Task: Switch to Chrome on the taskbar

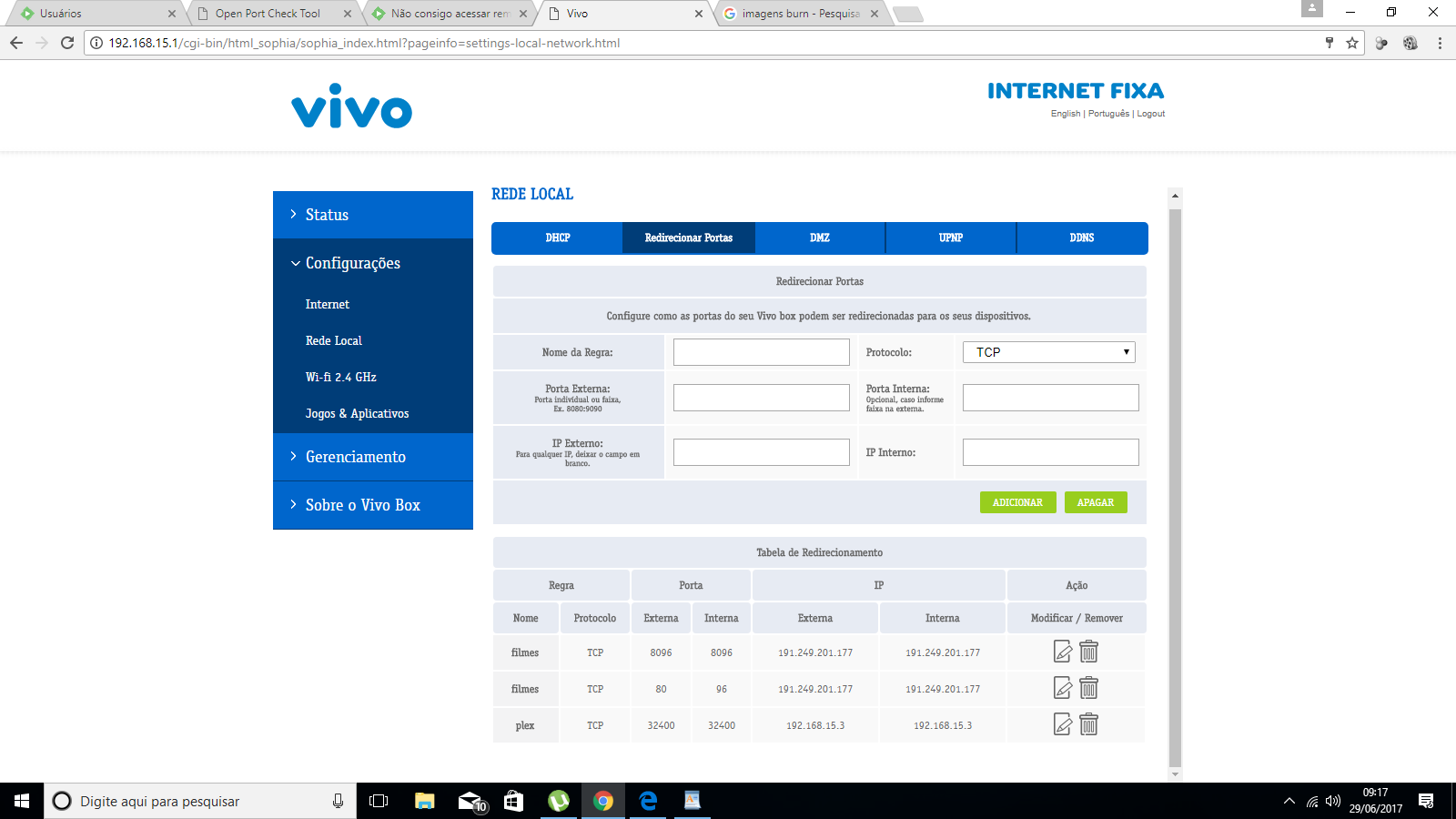Action: point(603,801)
